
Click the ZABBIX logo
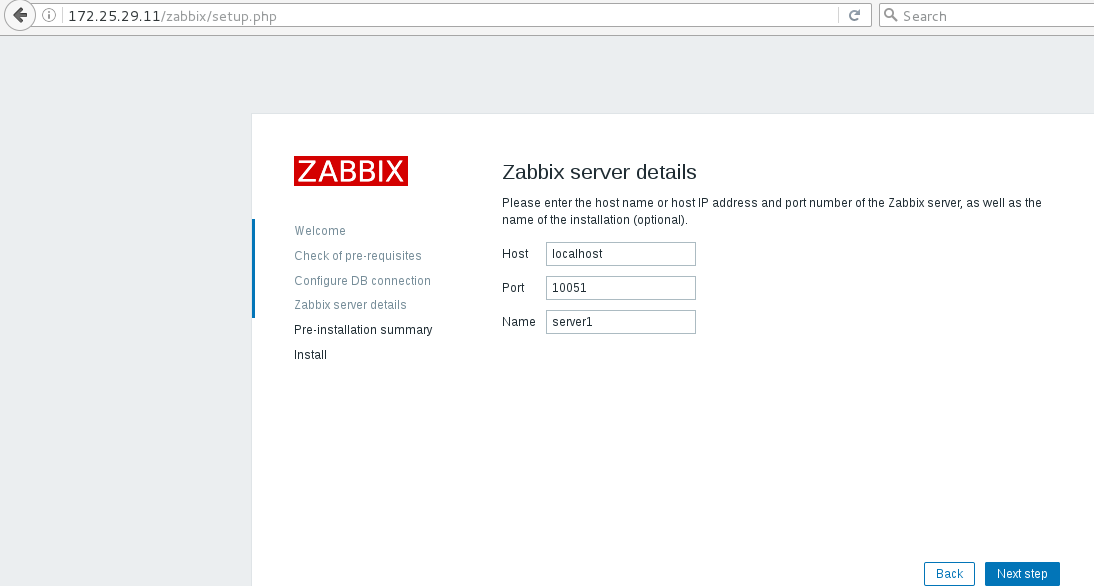point(351,171)
